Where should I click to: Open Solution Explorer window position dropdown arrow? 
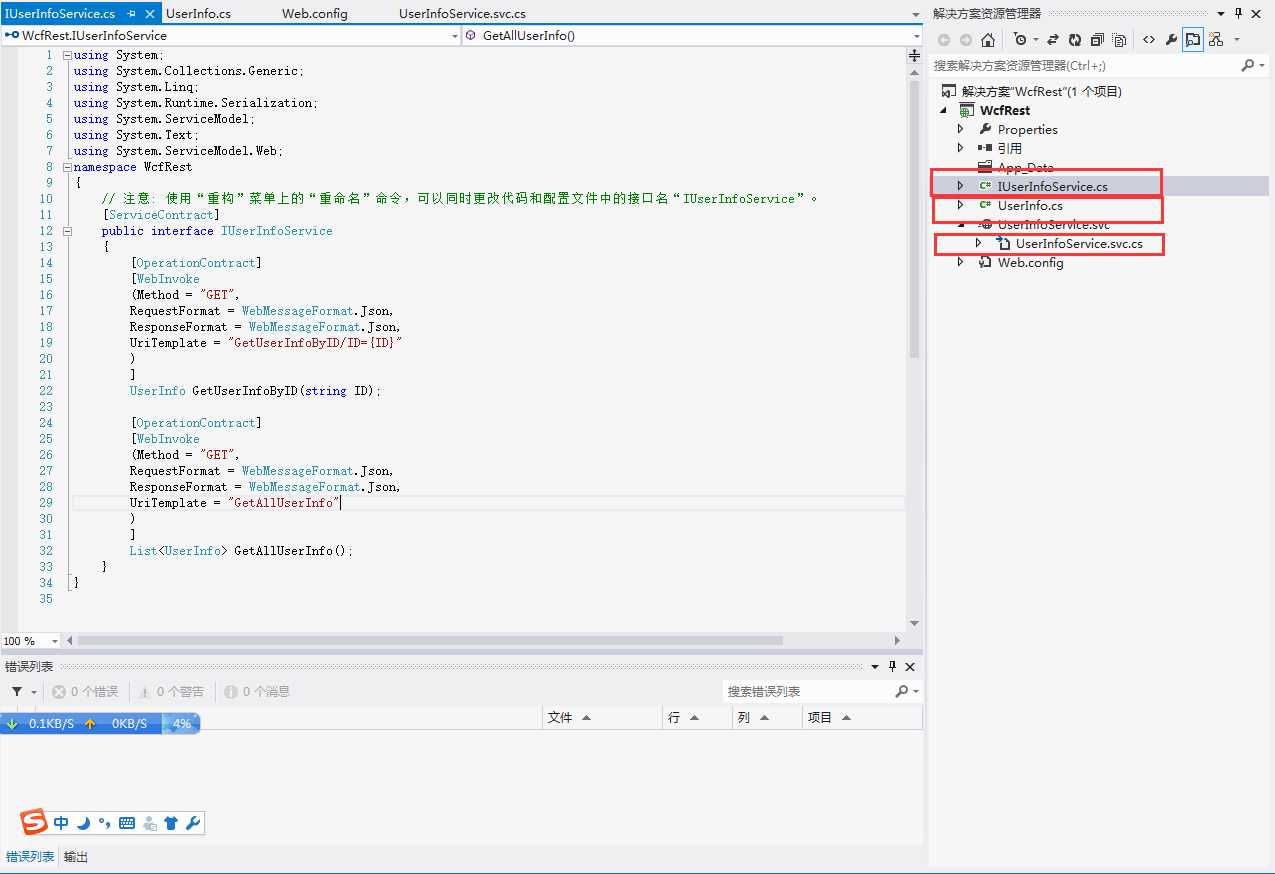click(x=1221, y=13)
